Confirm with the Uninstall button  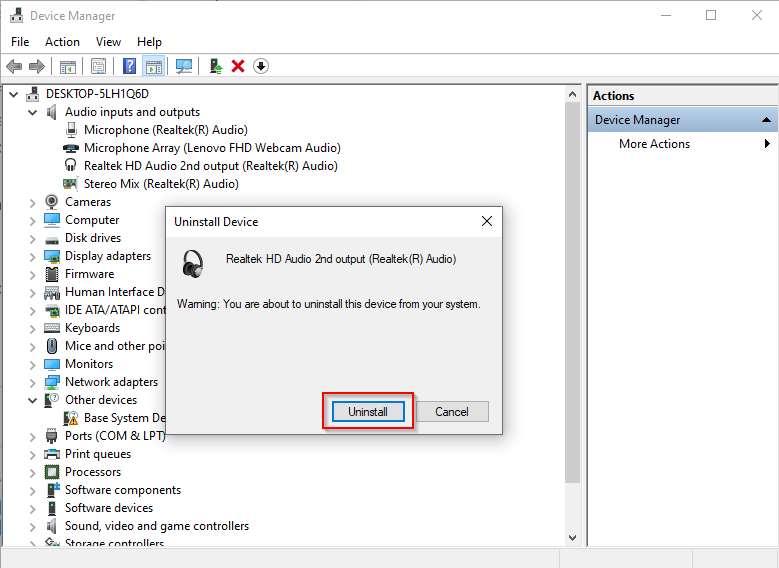(368, 411)
